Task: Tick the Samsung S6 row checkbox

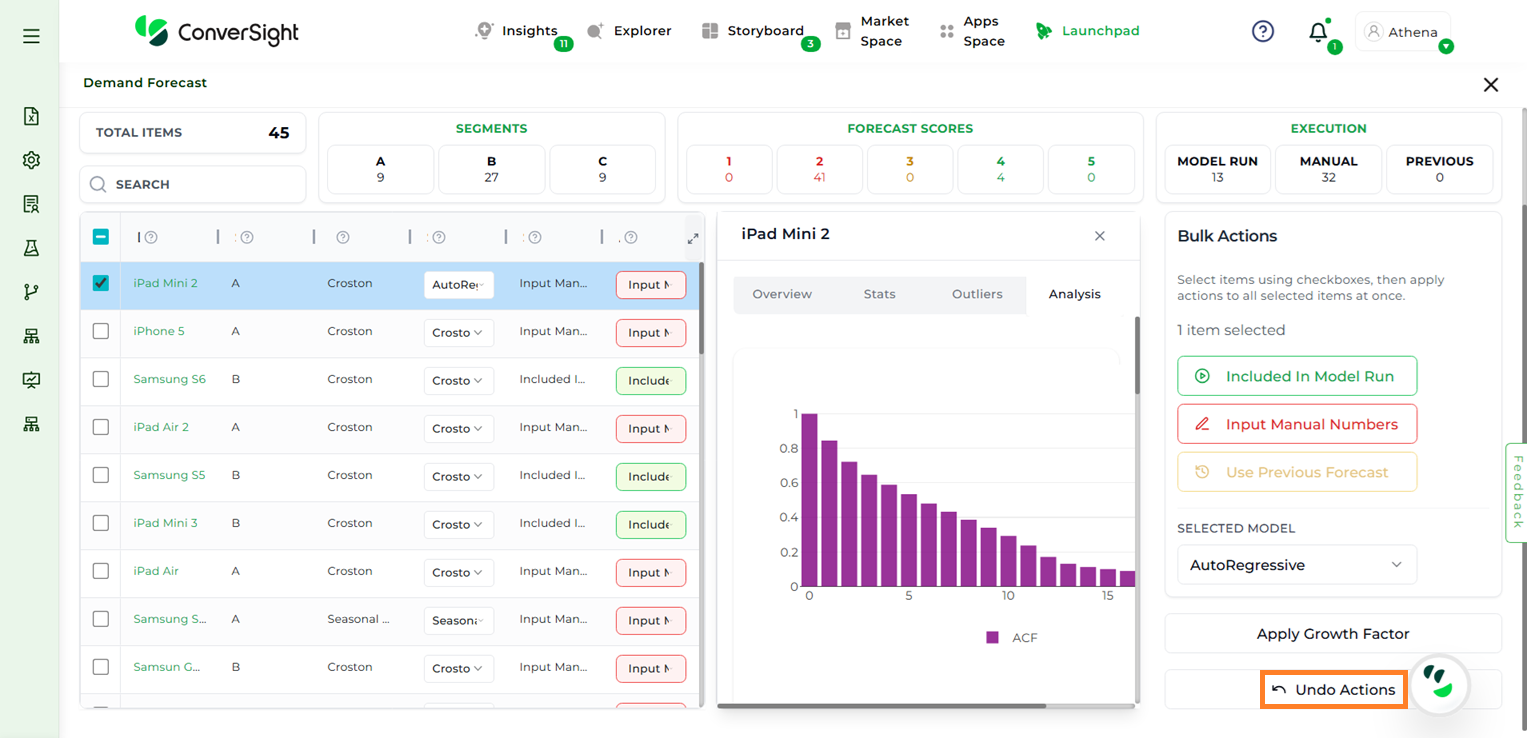Action: [101, 379]
